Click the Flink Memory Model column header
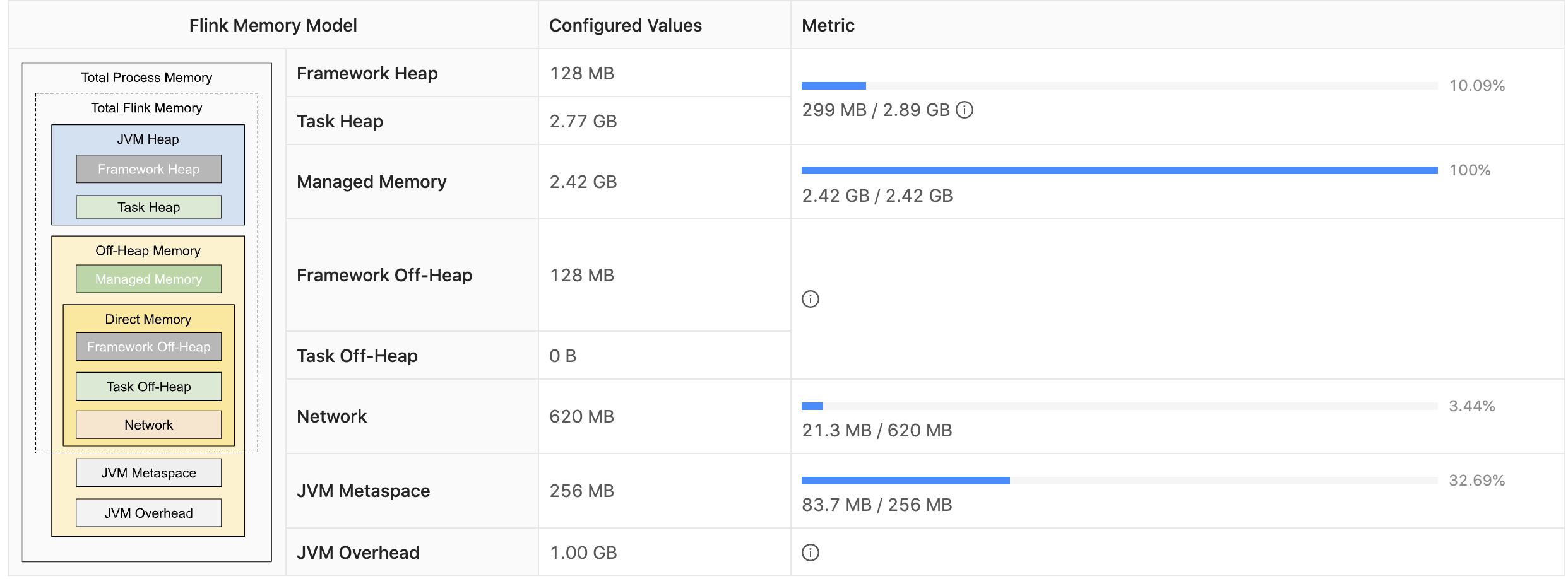 coord(273,25)
